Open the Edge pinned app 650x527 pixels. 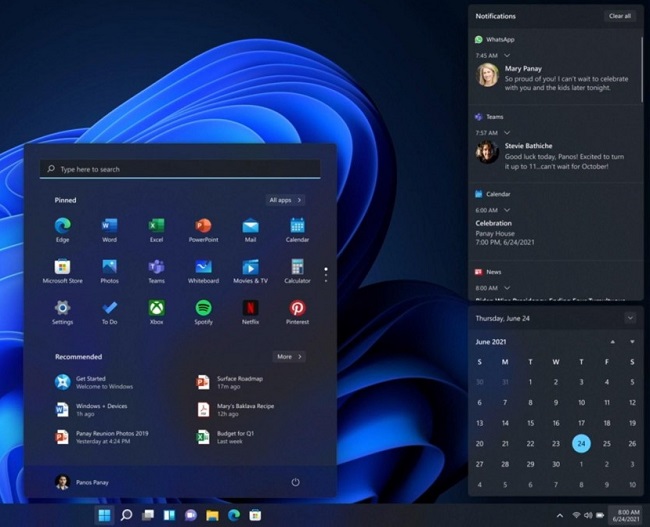point(63,230)
